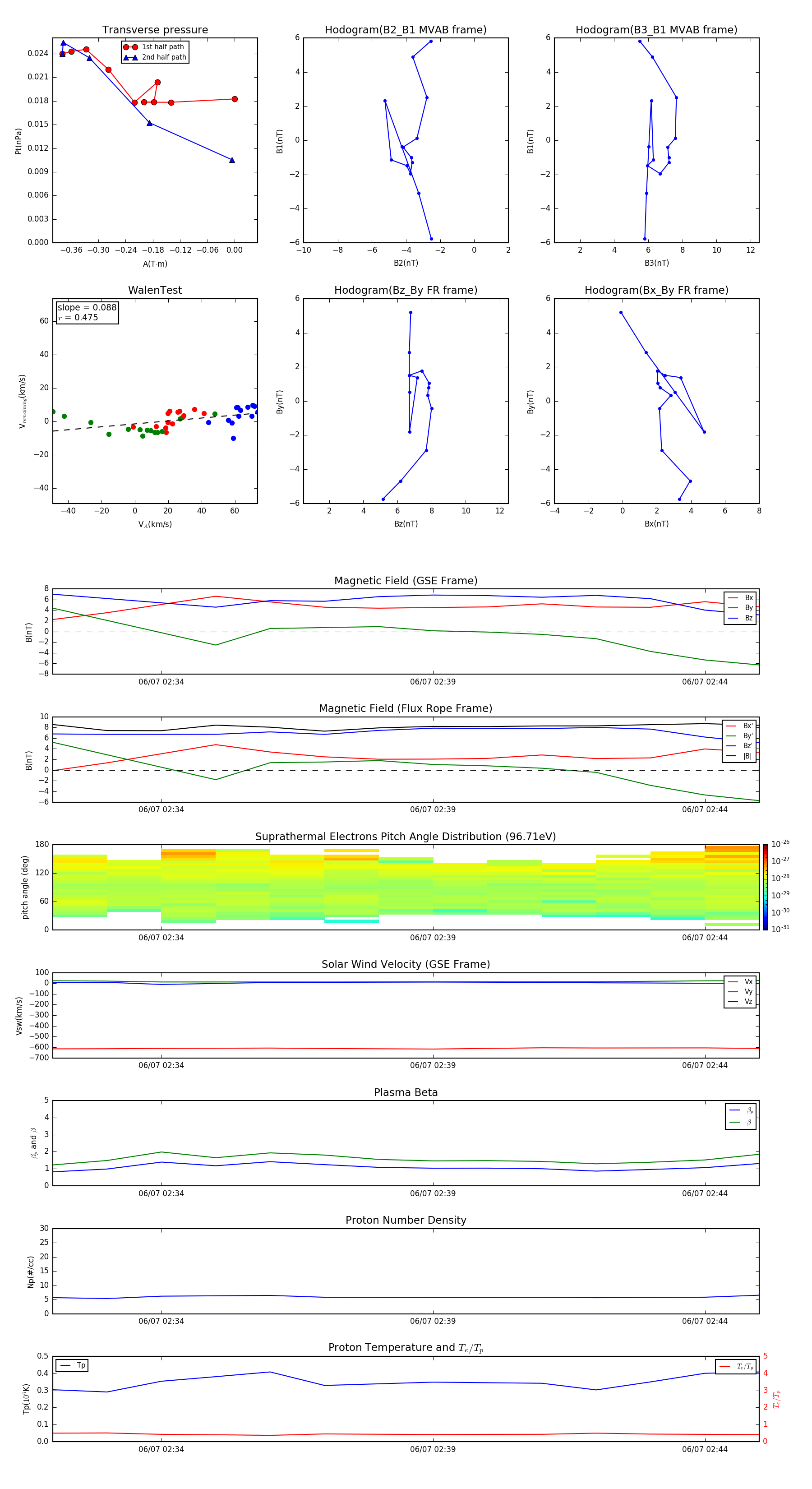Viewport: 812px width, 1489px height.
Task: Click the 'Proton Number Density' title
Action: tap(406, 1220)
